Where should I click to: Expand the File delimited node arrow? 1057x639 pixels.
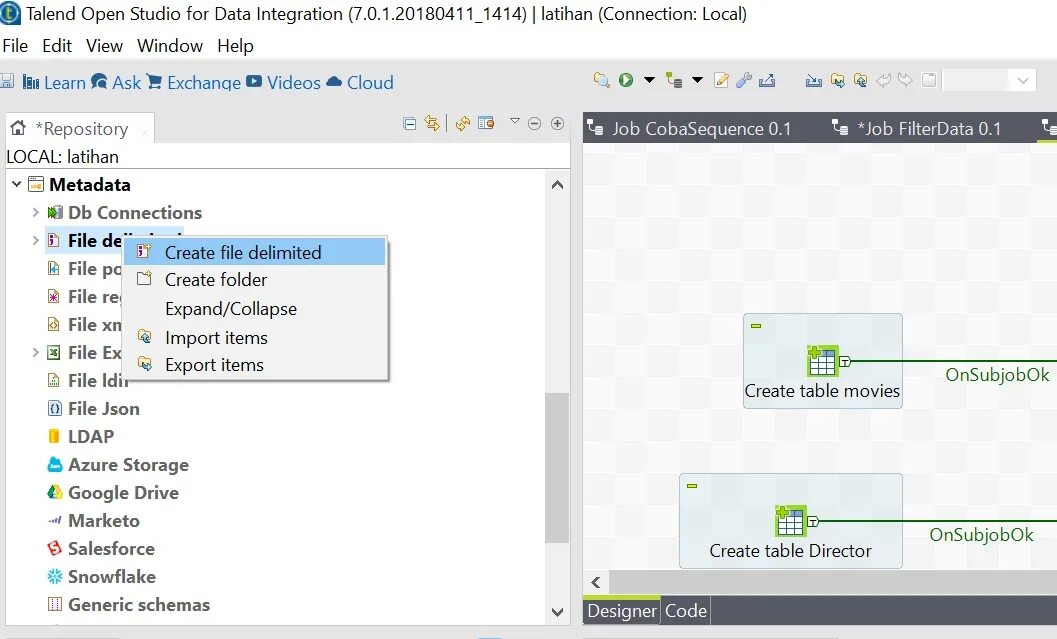[x=35, y=240]
